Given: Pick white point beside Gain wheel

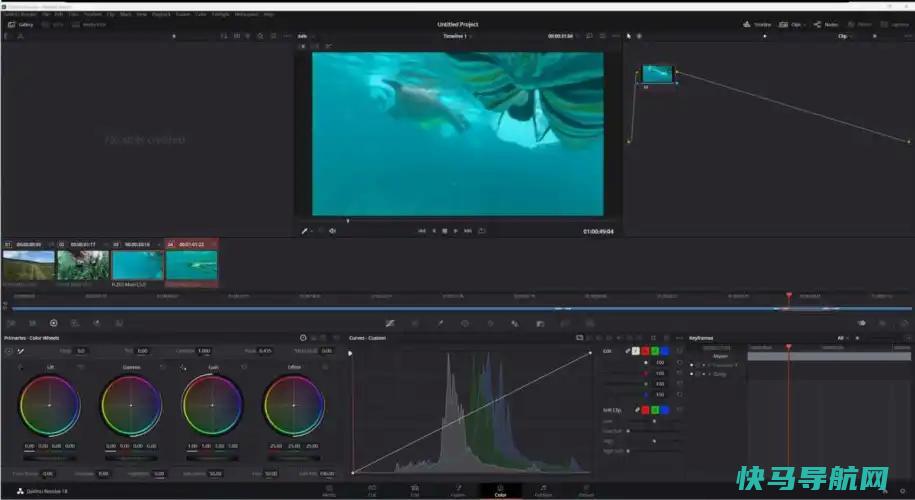Looking at the screenshot, I should [x=183, y=367].
